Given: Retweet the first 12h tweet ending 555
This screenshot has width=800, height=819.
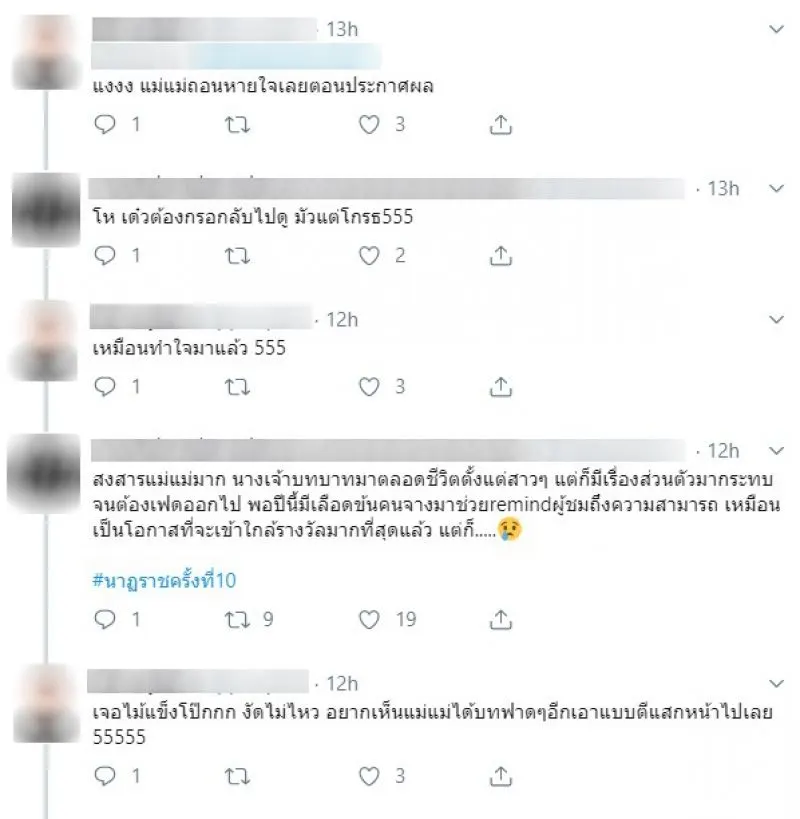Looking at the screenshot, I should 237,387.
